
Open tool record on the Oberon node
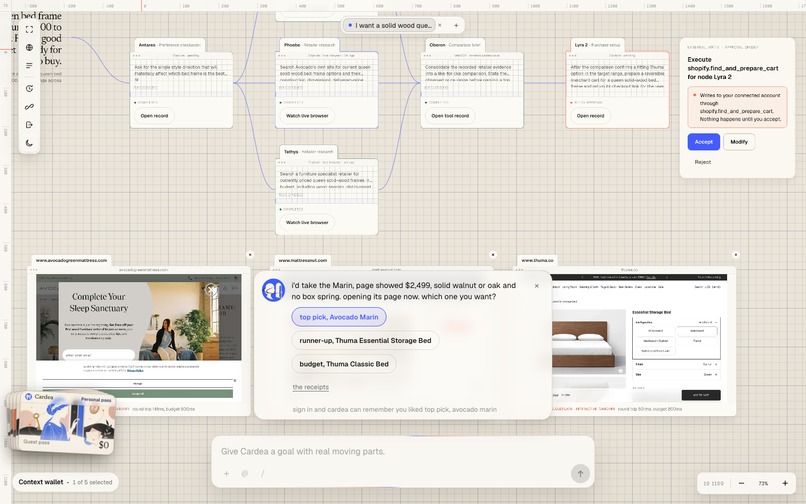coord(450,116)
